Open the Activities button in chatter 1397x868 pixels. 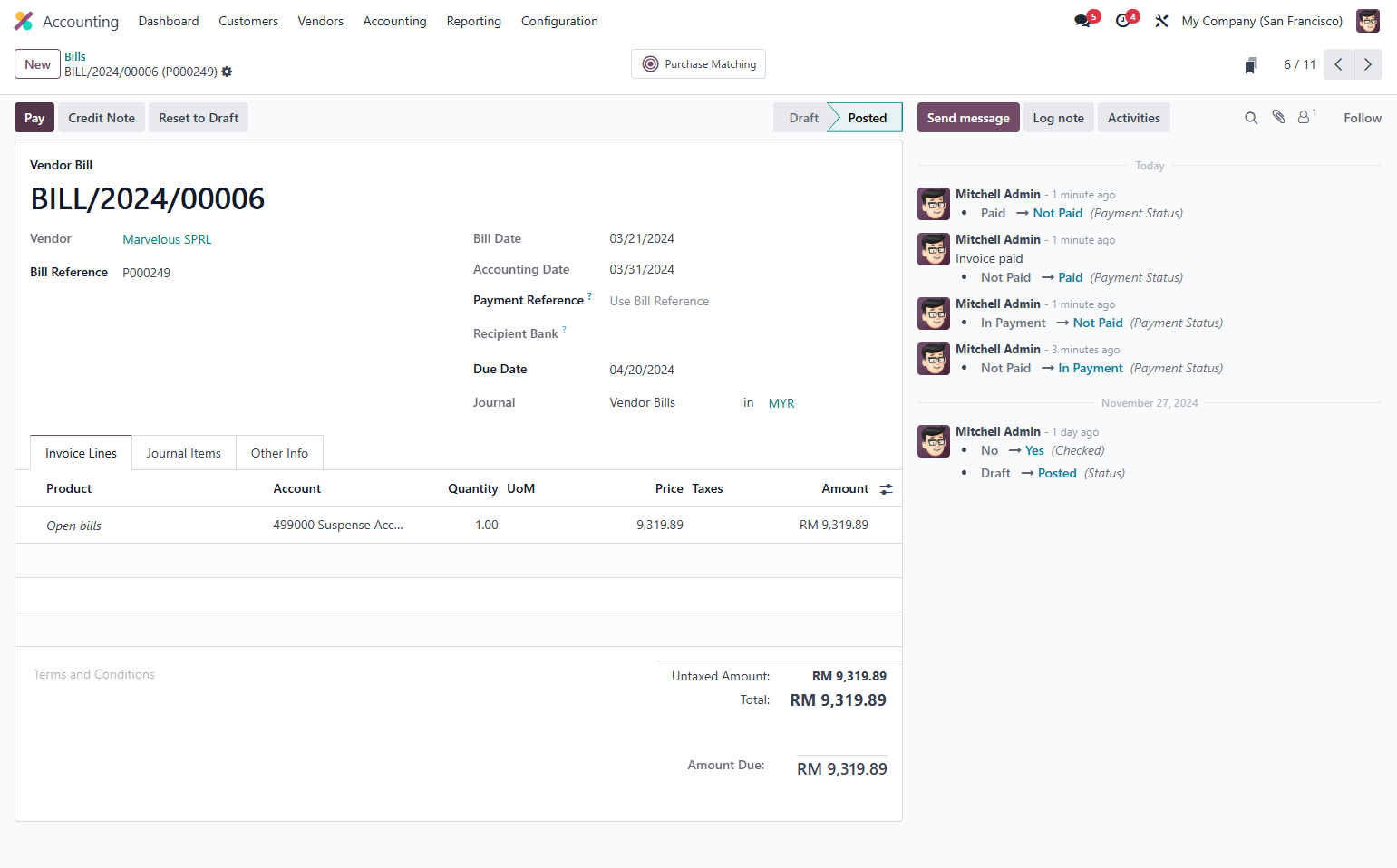point(1134,118)
